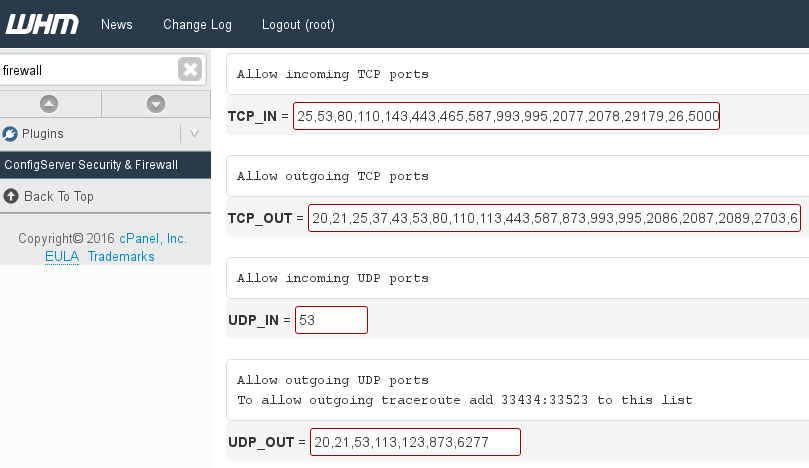Open the Trademarks link
Screen dimensions: 809x468
(x=121, y=256)
